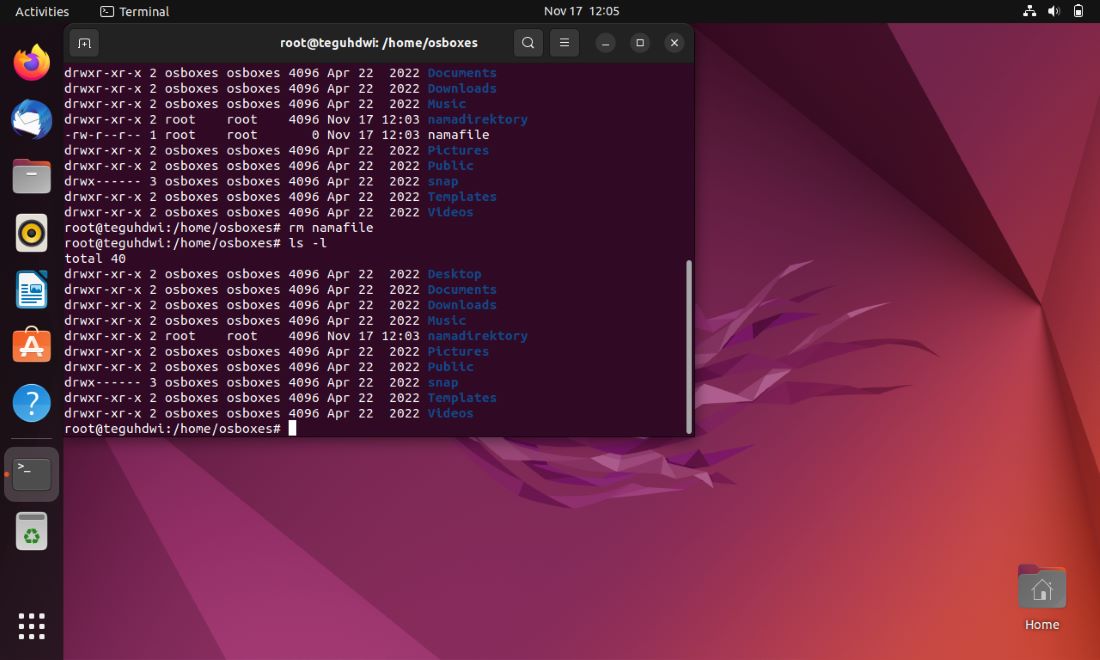Click 'Music' in the lower listing
The image size is (1100, 660).
pyautogui.click(x=446, y=321)
